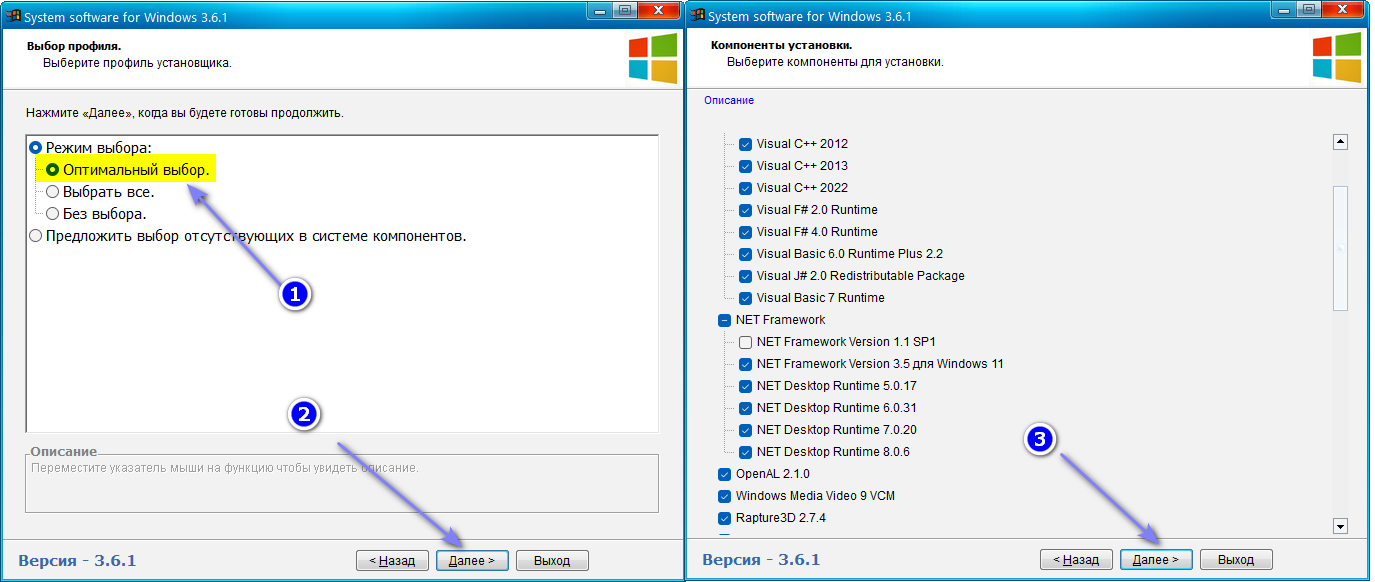Click "Версия - 3.6.1" in the components window
The height and width of the screenshot is (582, 1375).
(x=761, y=560)
